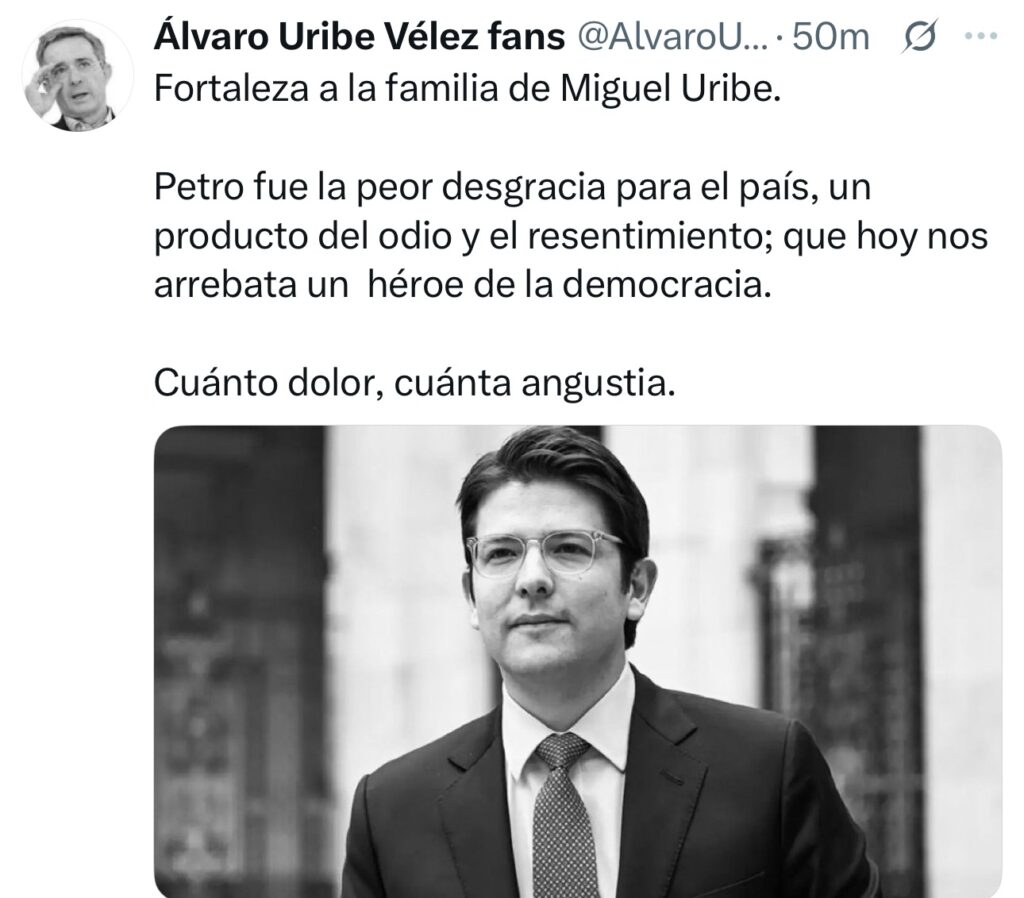Click the @AlvaroU... account handle
Viewport: 1024px width, 898px height.
click(x=673, y=37)
